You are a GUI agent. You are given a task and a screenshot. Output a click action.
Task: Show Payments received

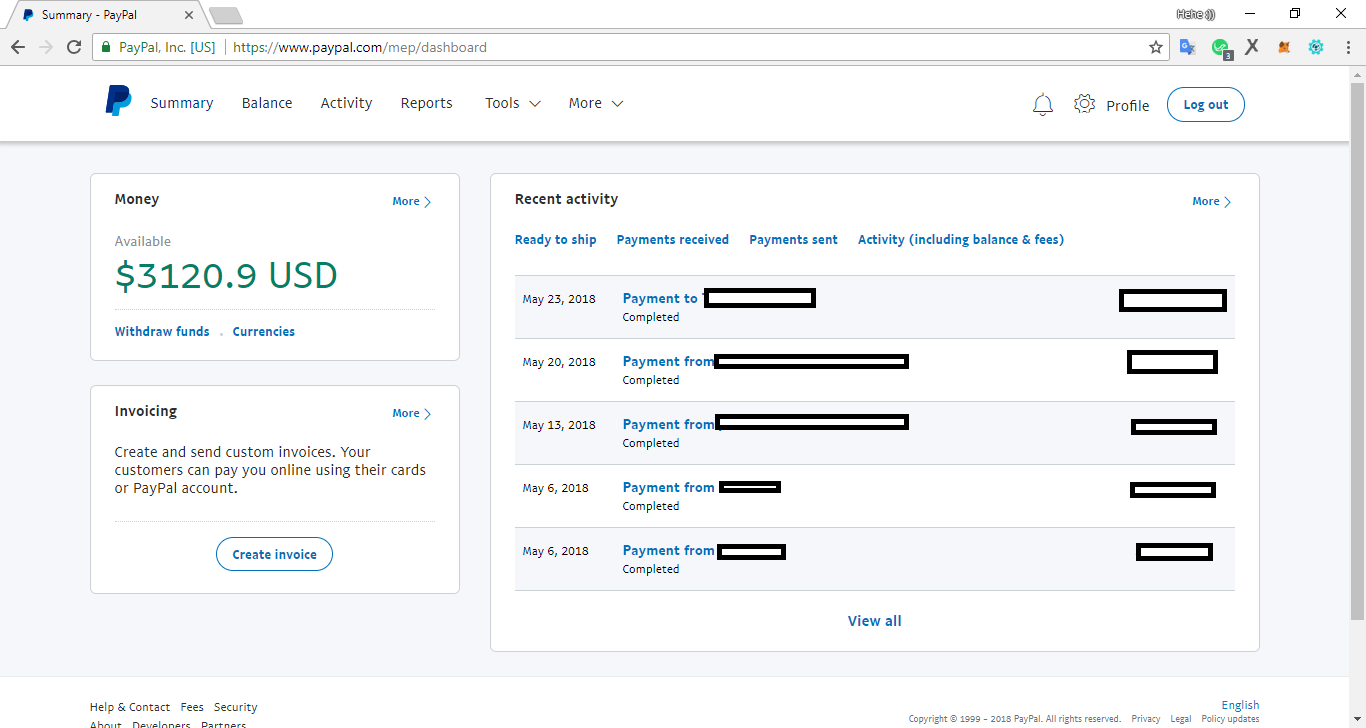pyautogui.click(x=673, y=239)
